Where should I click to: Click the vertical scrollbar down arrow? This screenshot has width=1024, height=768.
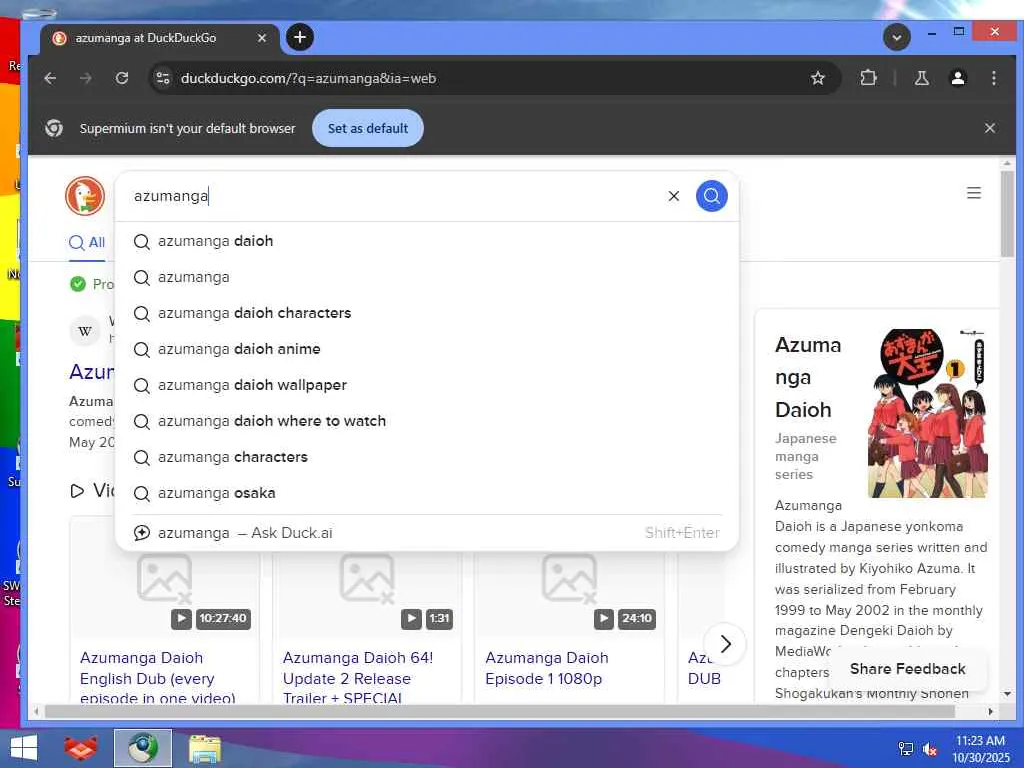pos(1006,694)
